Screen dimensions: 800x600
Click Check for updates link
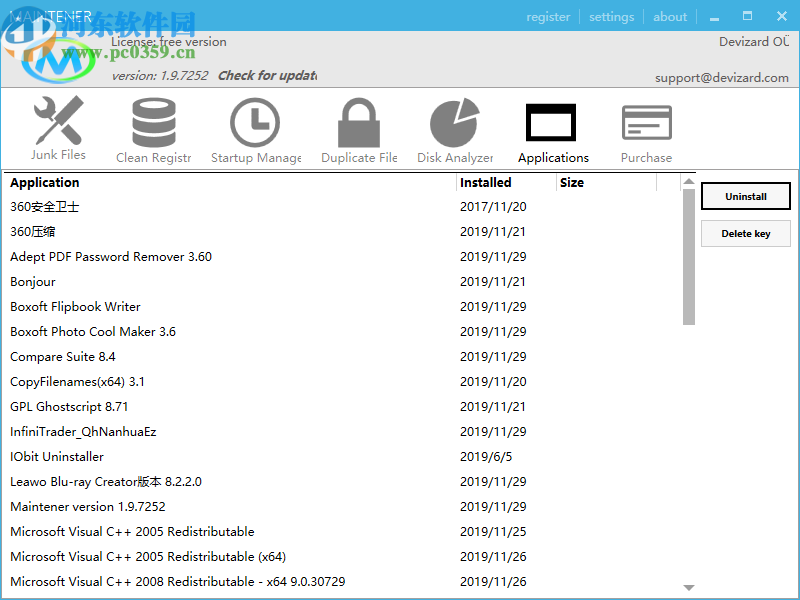[x=267, y=75]
